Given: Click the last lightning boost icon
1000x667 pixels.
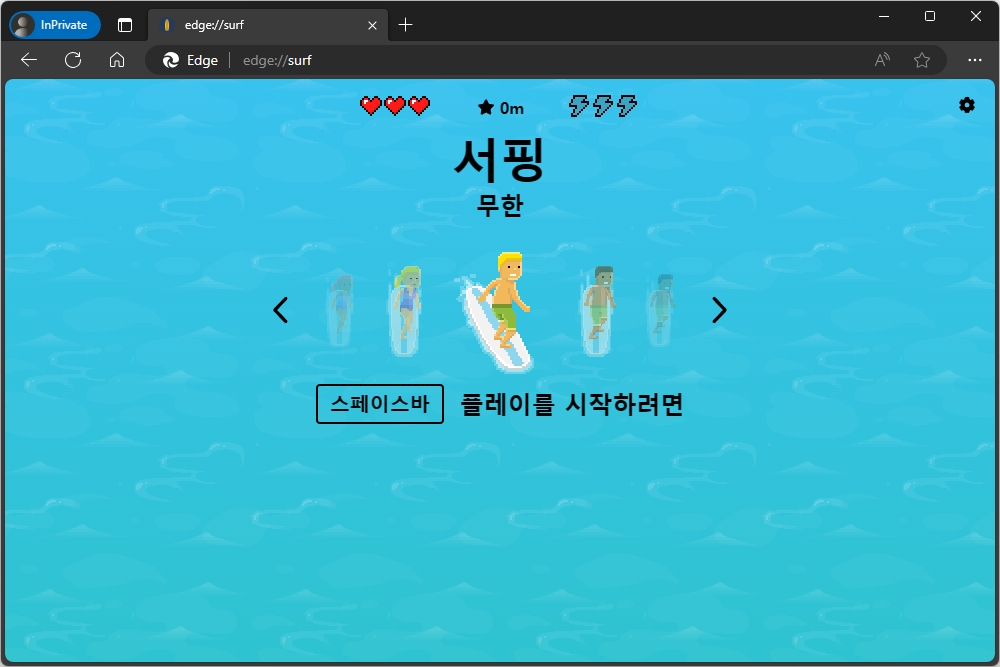Looking at the screenshot, I should [627, 106].
